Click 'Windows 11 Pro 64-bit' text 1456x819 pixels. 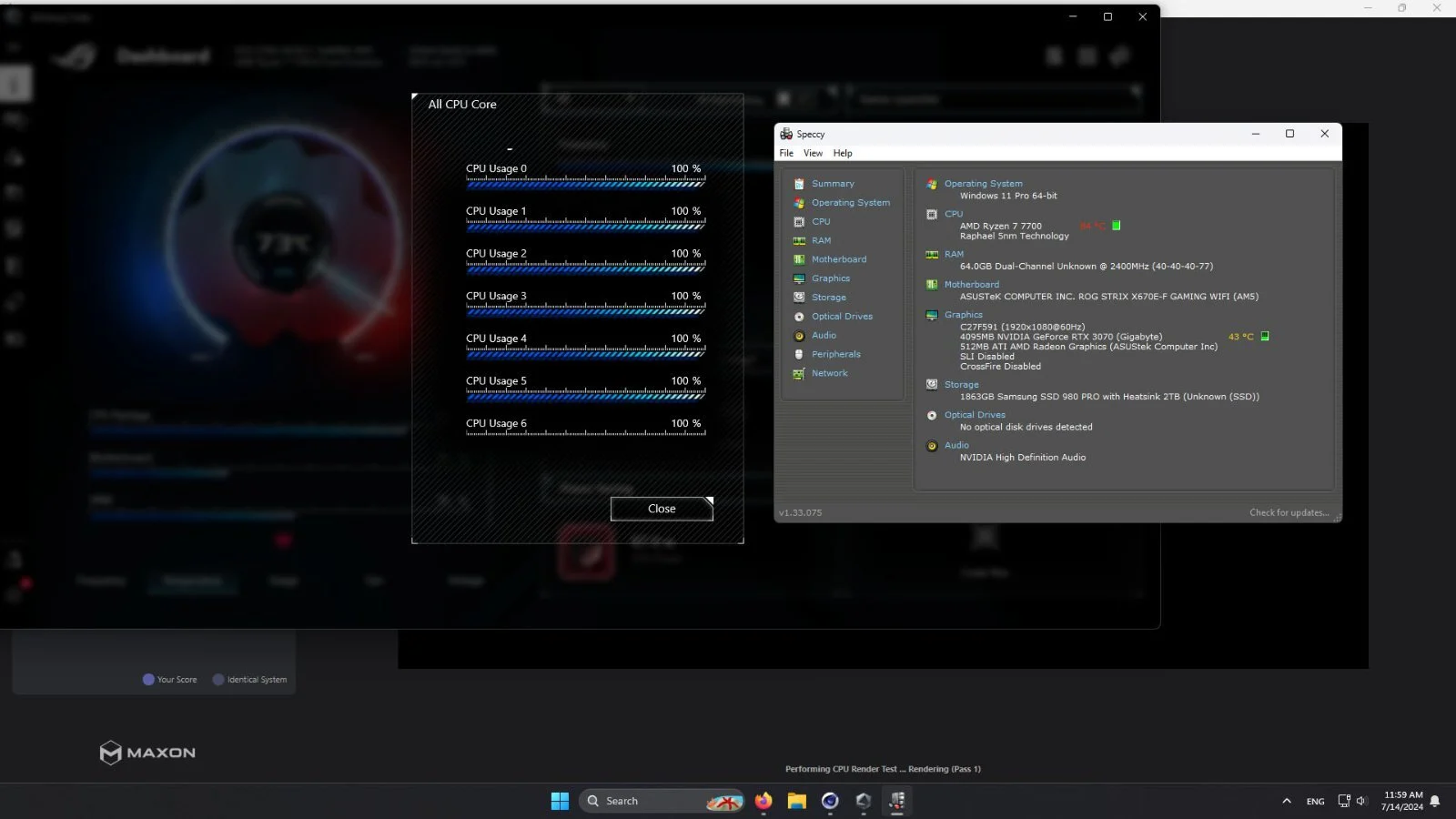1008,196
